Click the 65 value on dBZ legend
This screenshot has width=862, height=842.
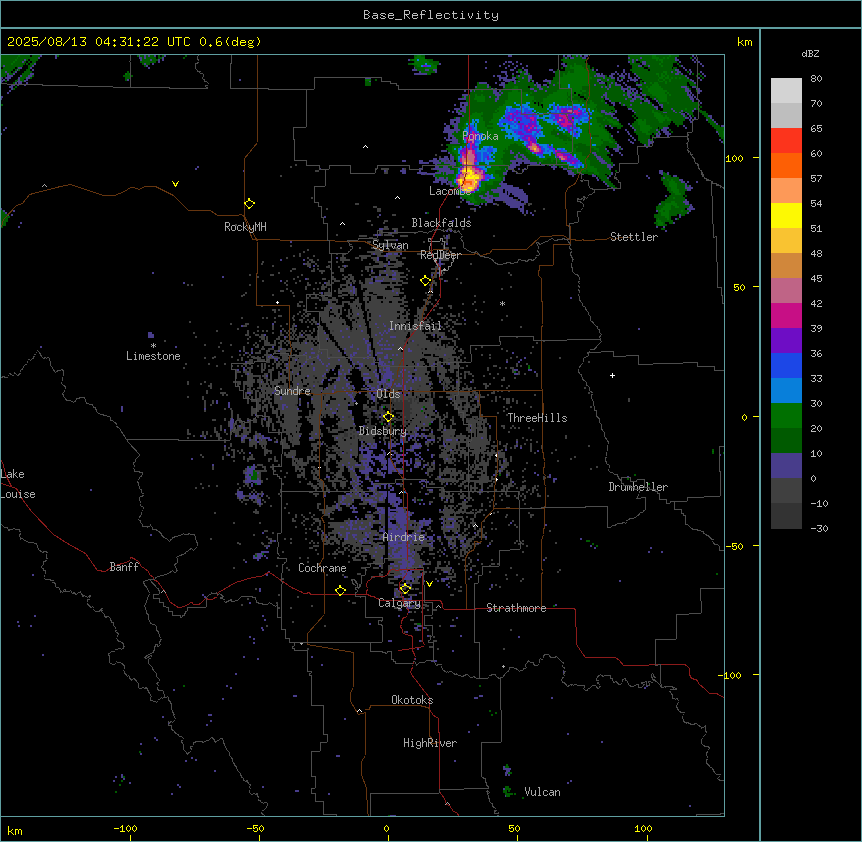point(816,128)
